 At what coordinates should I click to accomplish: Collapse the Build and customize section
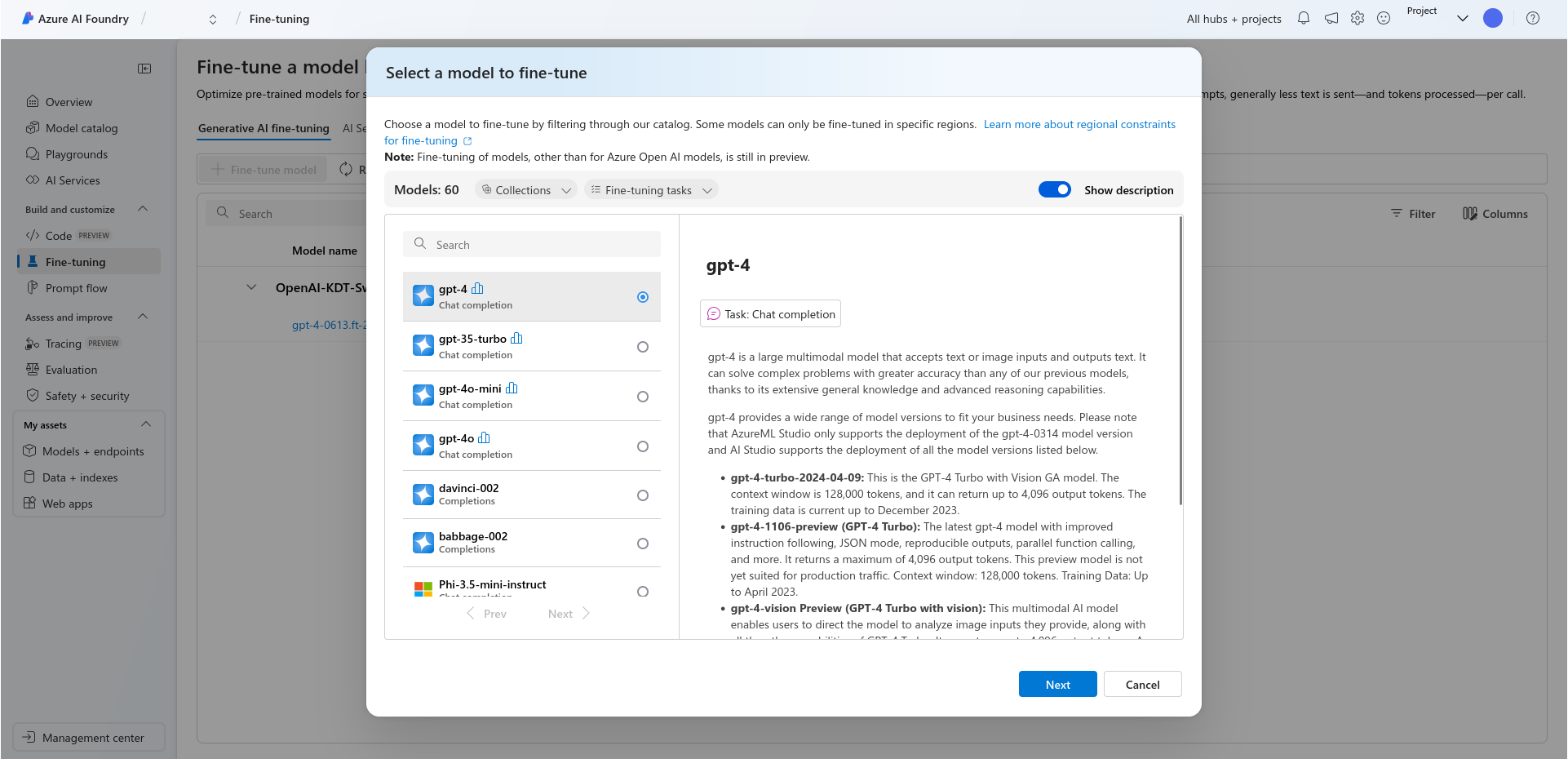click(x=143, y=209)
